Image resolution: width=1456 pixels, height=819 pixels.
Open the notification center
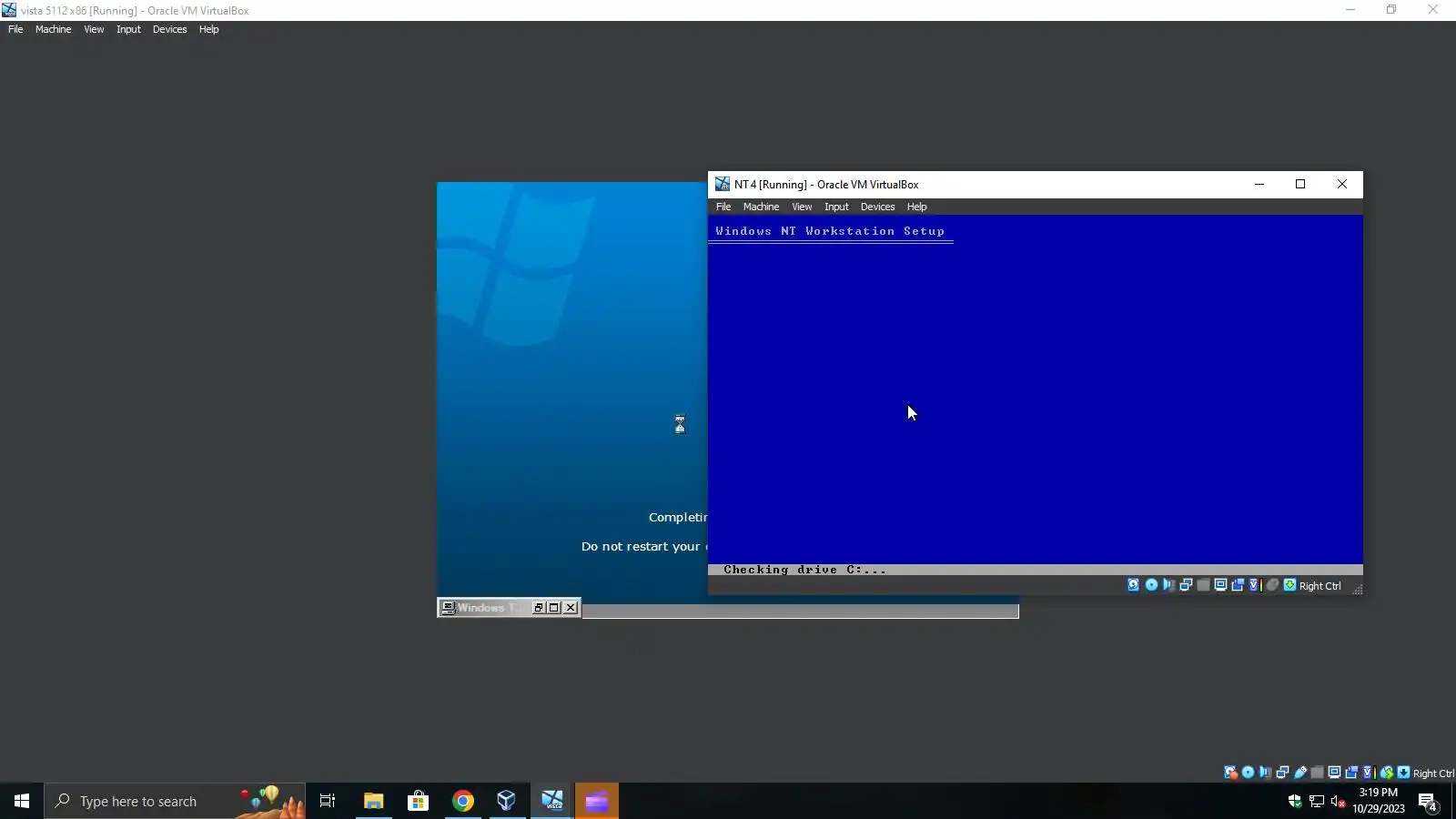(1428, 801)
